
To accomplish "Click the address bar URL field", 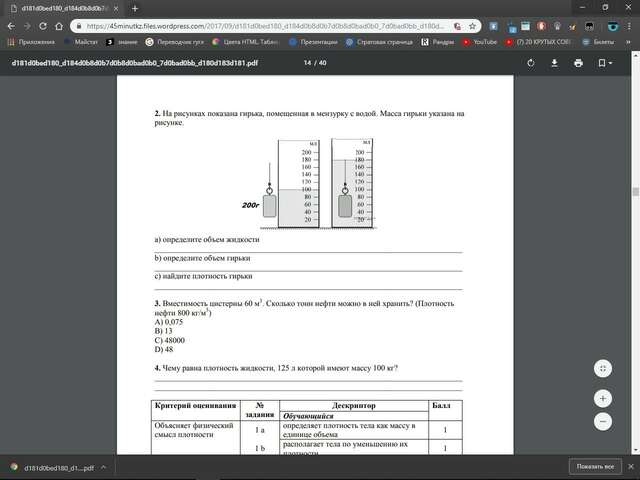I will click(265, 26).
